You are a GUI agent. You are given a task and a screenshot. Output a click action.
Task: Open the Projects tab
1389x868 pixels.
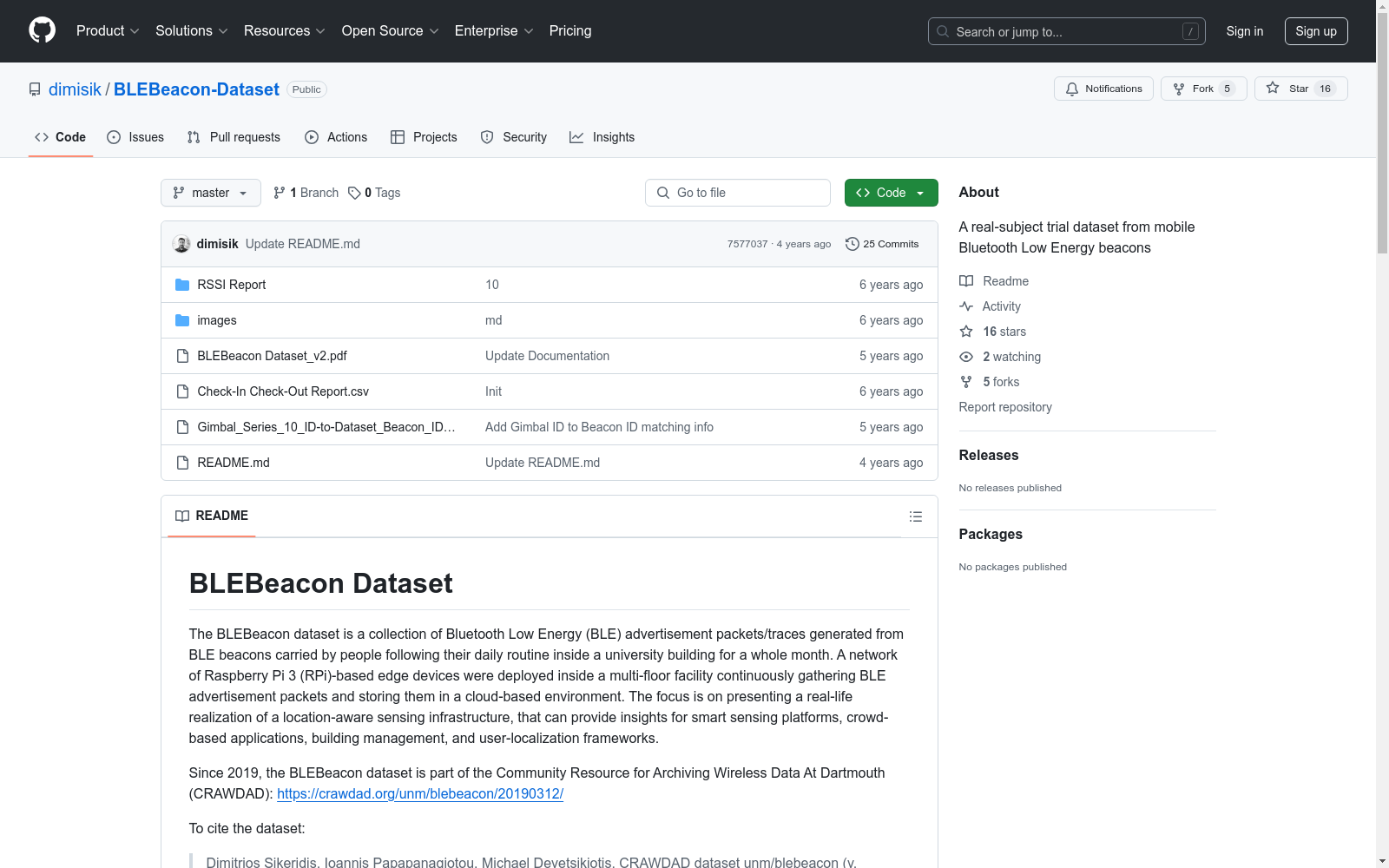[x=424, y=137]
